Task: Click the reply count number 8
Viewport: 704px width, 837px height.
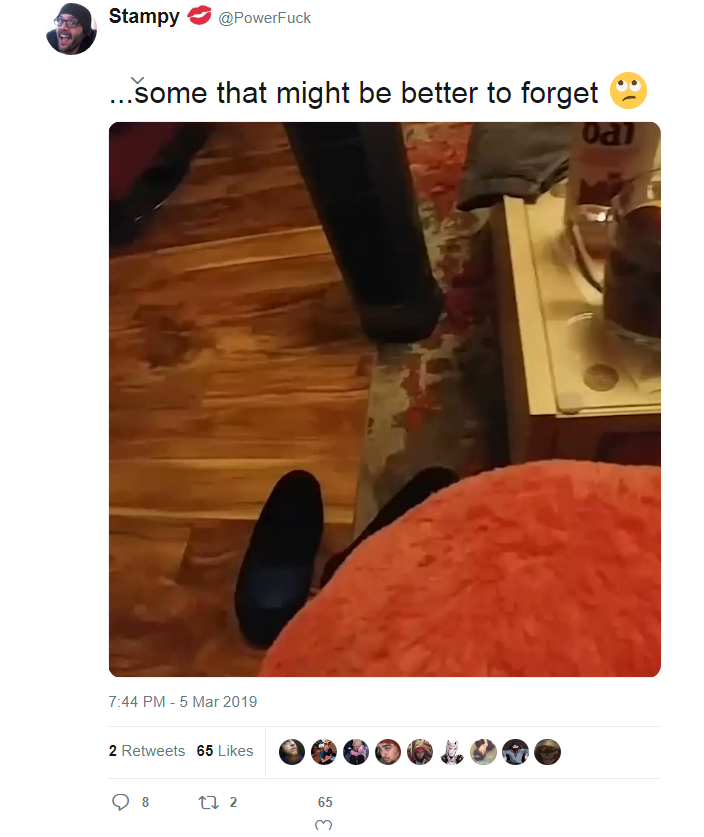Action: (145, 802)
